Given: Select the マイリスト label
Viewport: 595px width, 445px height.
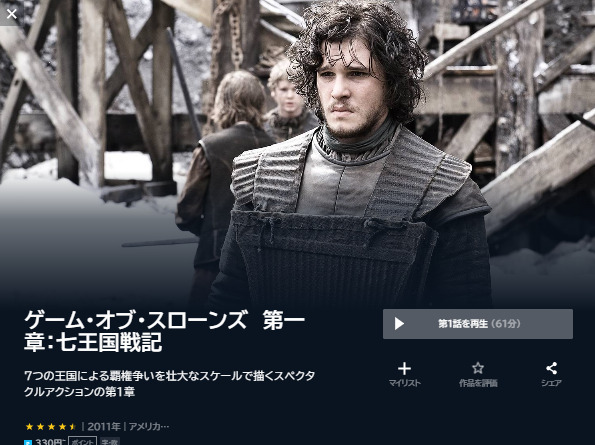Looking at the screenshot, I should 405,383.
